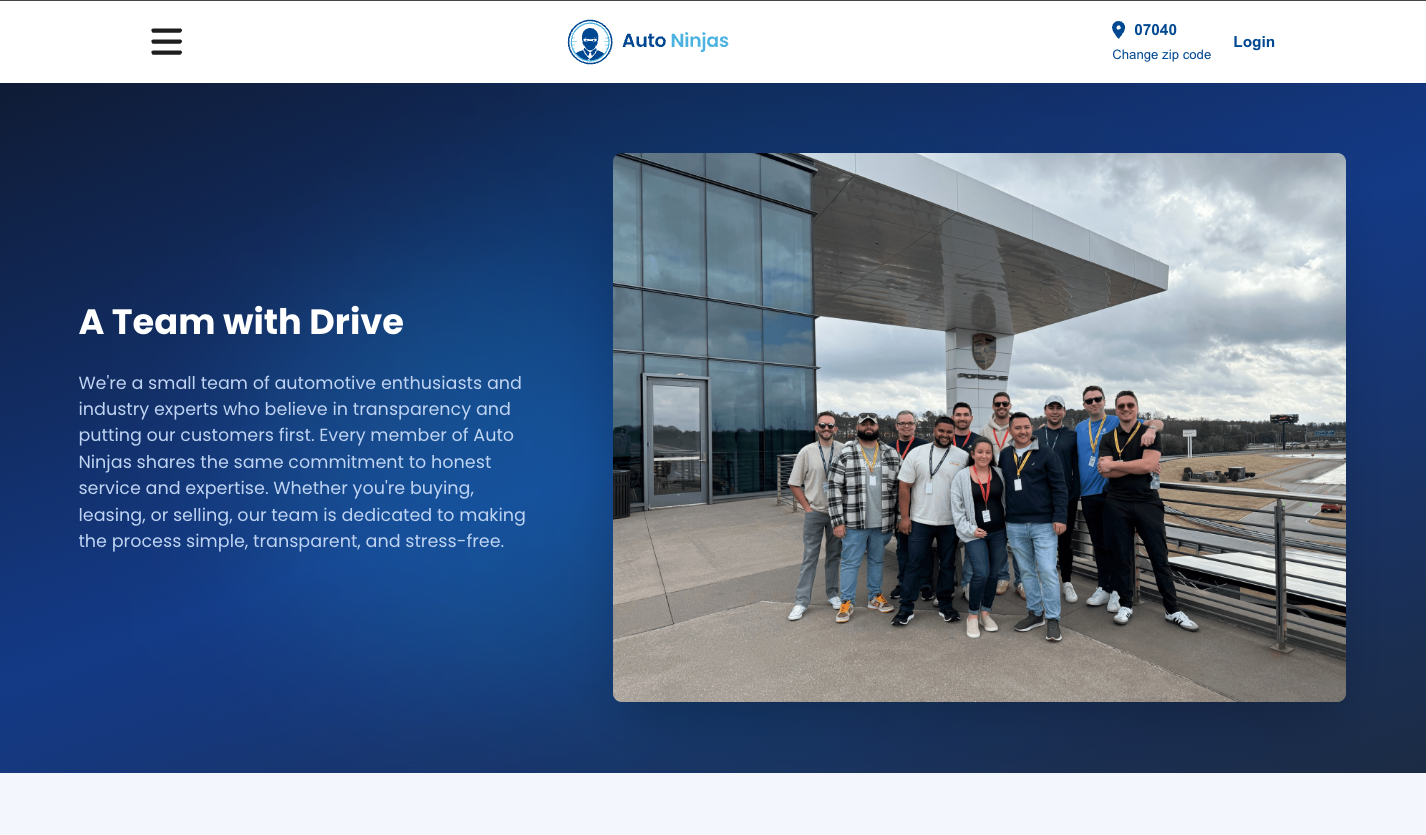Screen dimensions: 1426x835
Task: Click the glass door in the photo
Action: [x=676, y=440]
